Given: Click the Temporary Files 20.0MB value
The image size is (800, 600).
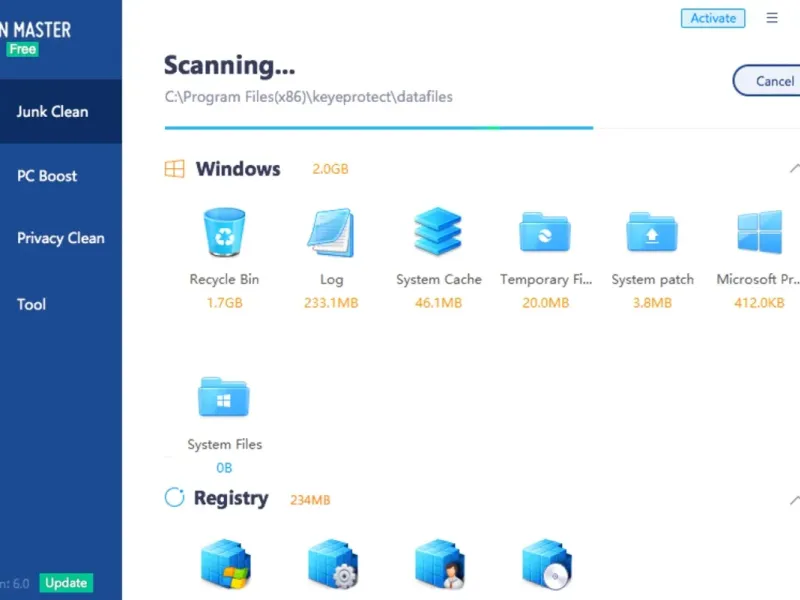Looking at the screenshot, I should (x=545, y=303).
